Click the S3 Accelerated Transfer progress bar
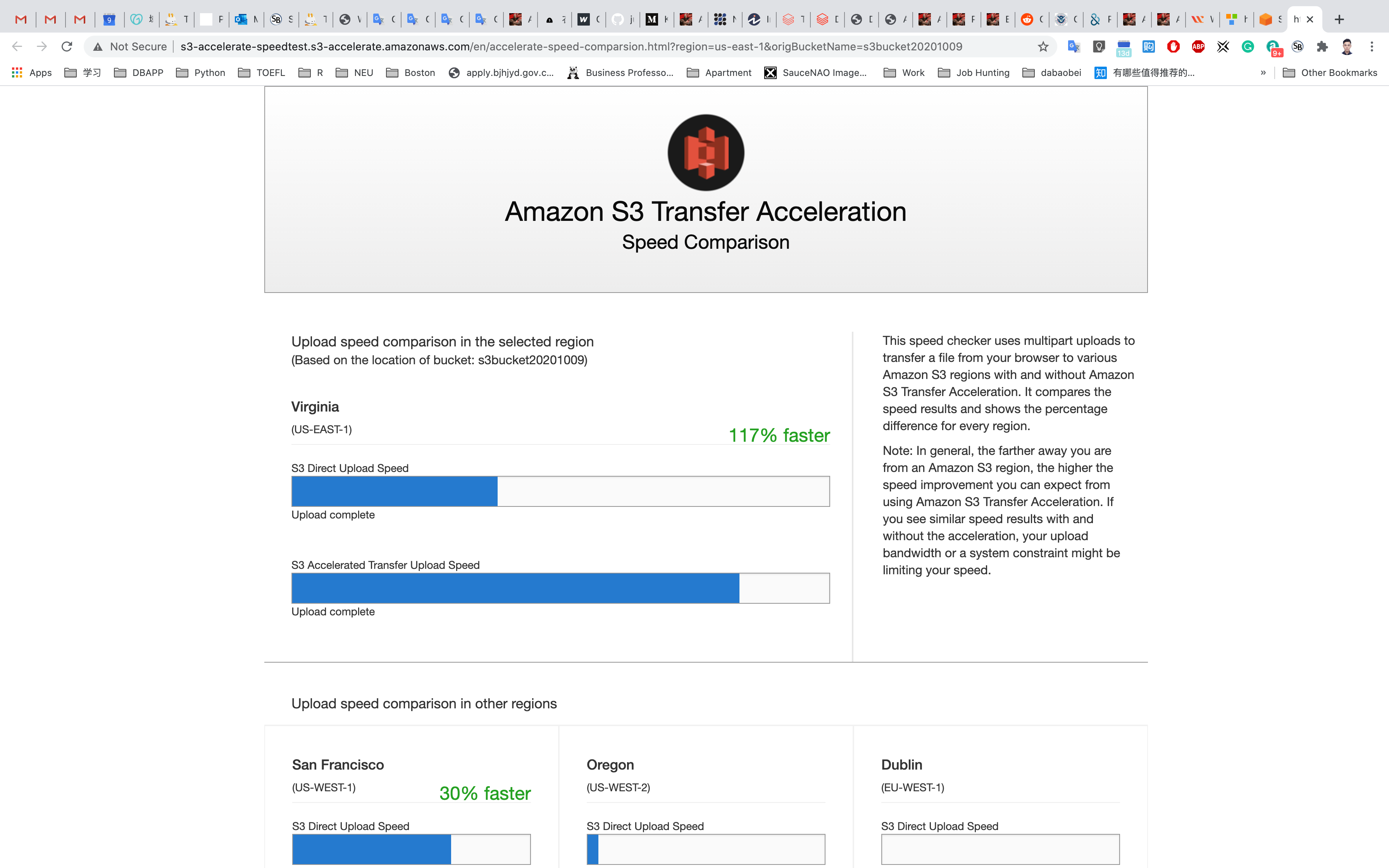This screenshot has width=1389, height=868. (560, 588)
